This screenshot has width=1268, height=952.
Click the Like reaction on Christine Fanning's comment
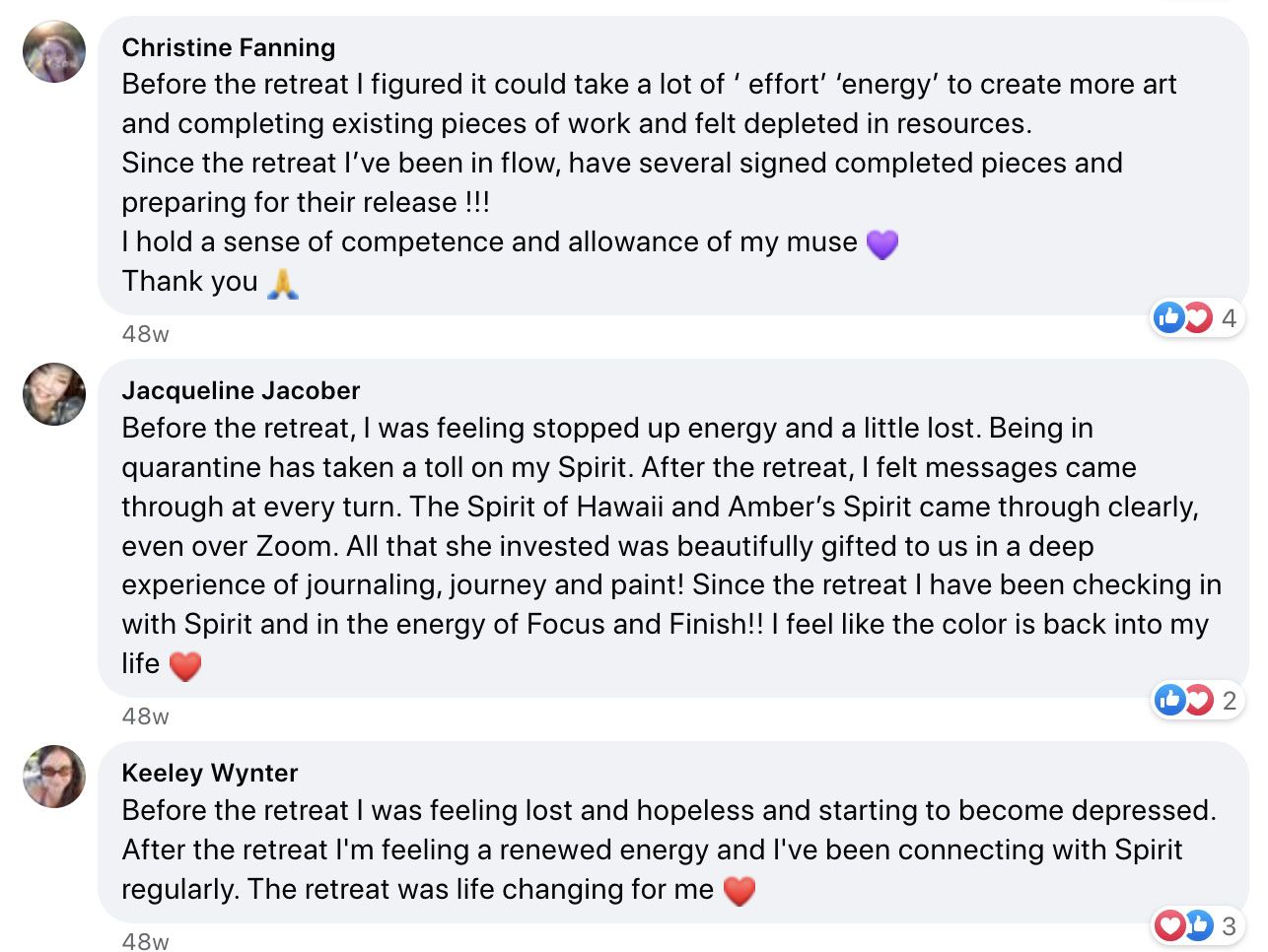1169,317
